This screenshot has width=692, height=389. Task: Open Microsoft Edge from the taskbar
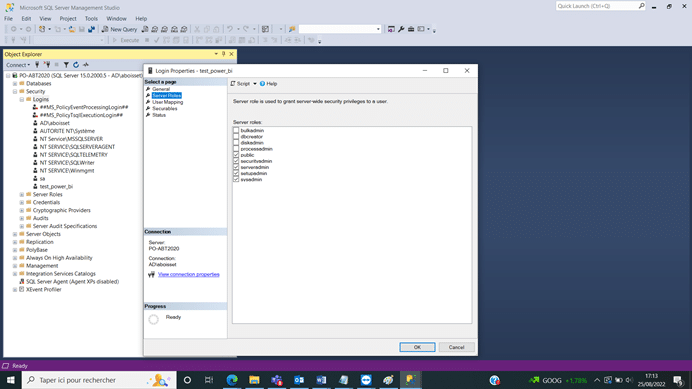coord(232,380)
